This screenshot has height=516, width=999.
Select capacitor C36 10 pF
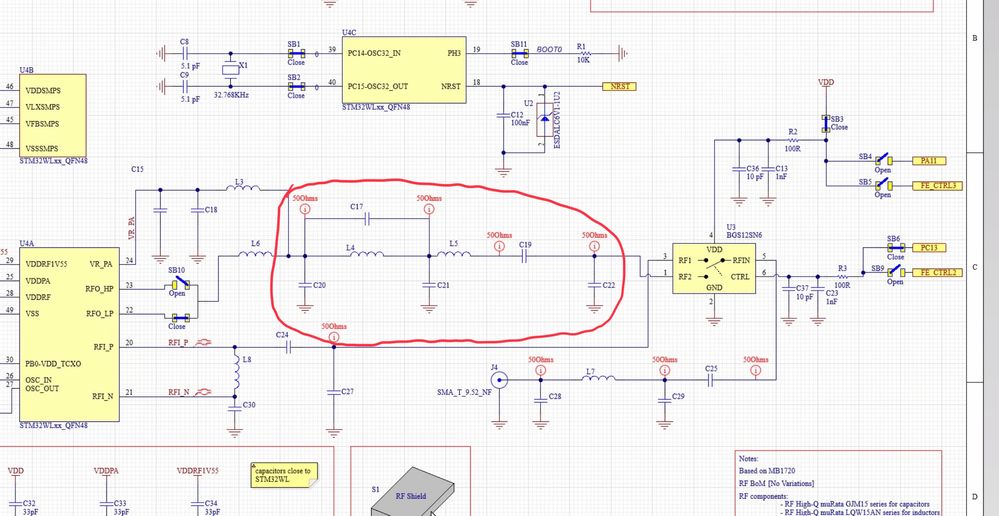pyautogui.click(x=739, y=169)
